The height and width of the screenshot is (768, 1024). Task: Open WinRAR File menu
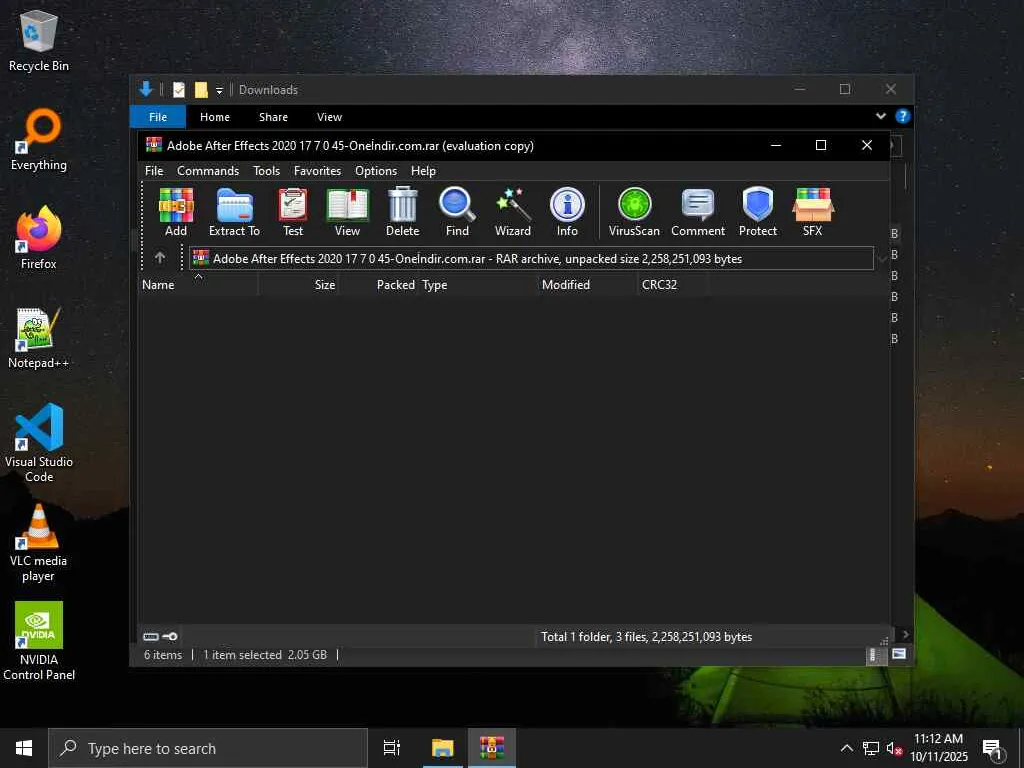(x=154, y=170)
